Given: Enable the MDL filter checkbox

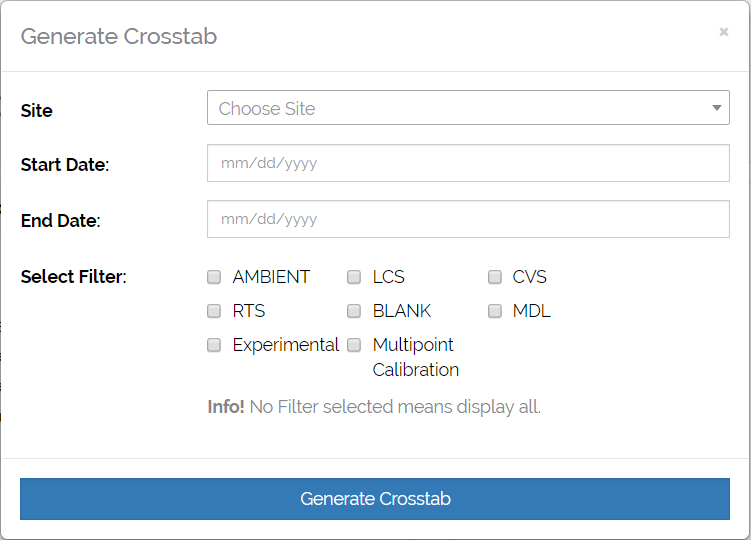Looking at the screenshot, I should point(494,311).
